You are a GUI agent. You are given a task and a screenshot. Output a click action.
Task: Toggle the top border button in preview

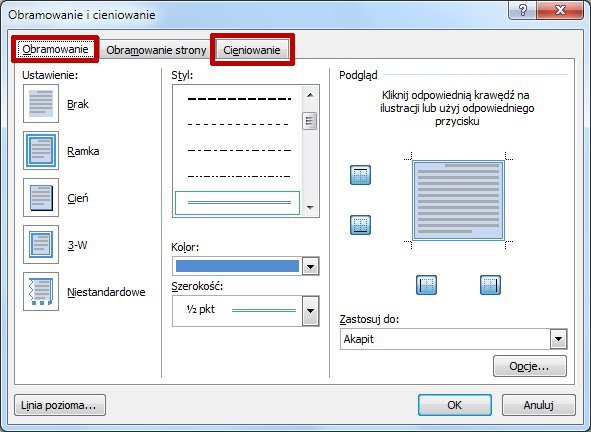[x=360, y=175]
